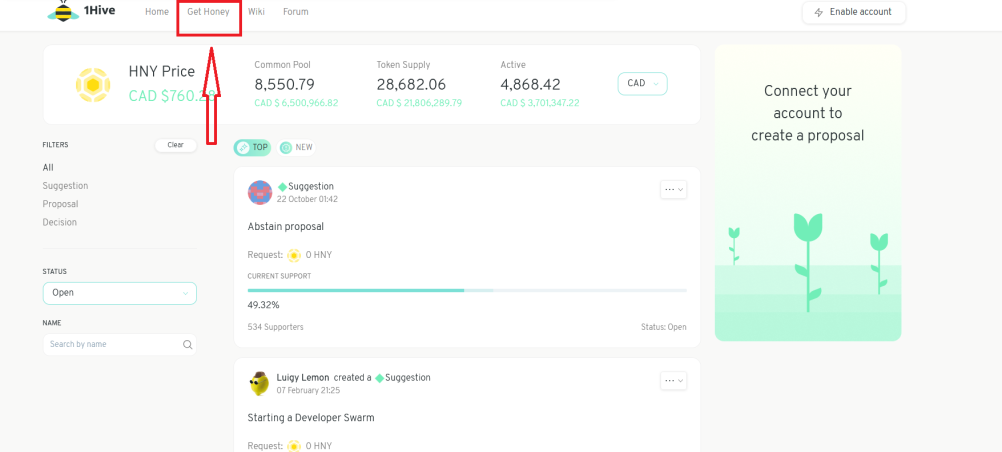
Task: Click the green Suggestion diamond on Abstain proposal
Action: tap(282, 187)
